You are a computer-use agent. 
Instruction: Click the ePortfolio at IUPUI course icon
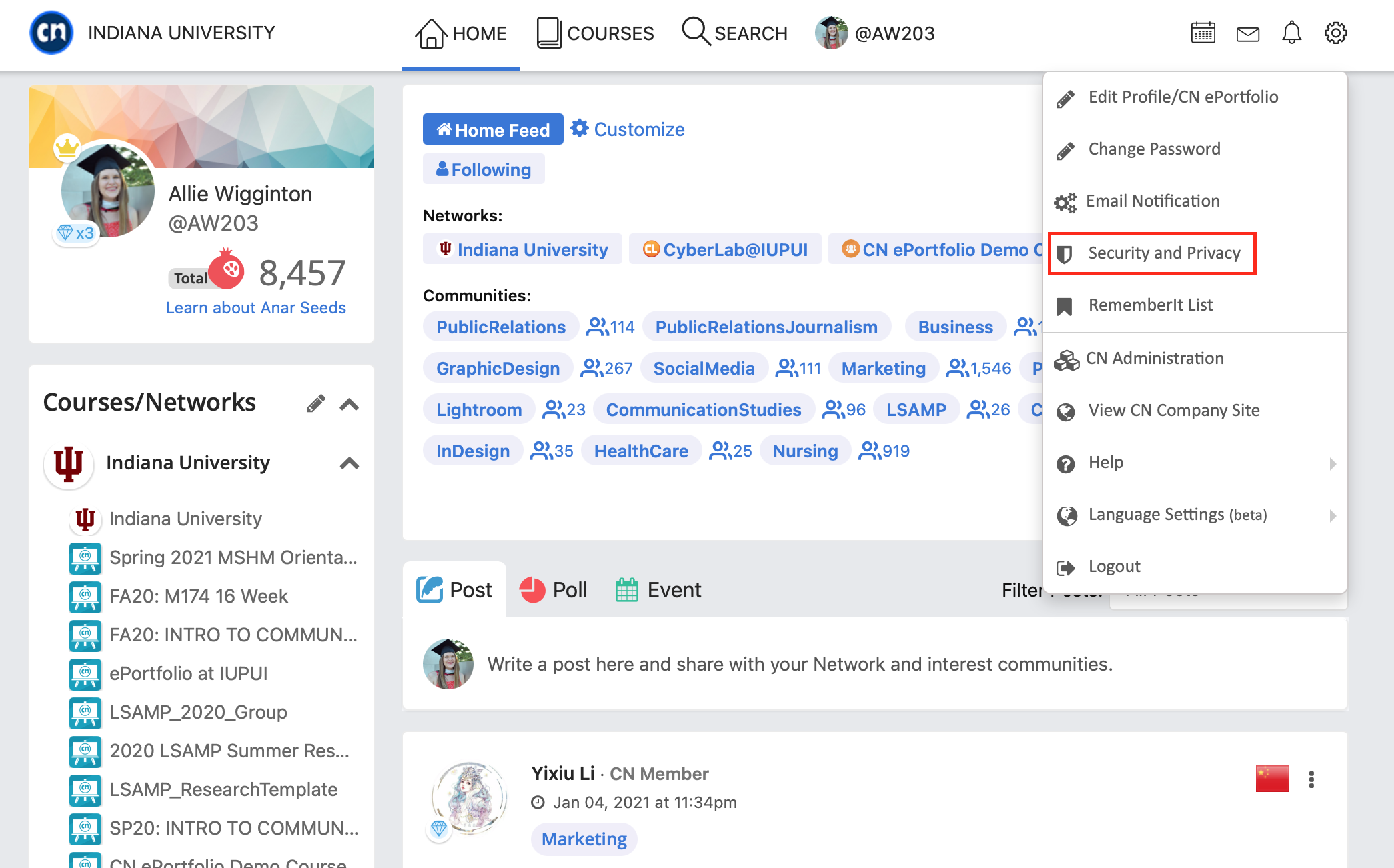coord(85,674)
